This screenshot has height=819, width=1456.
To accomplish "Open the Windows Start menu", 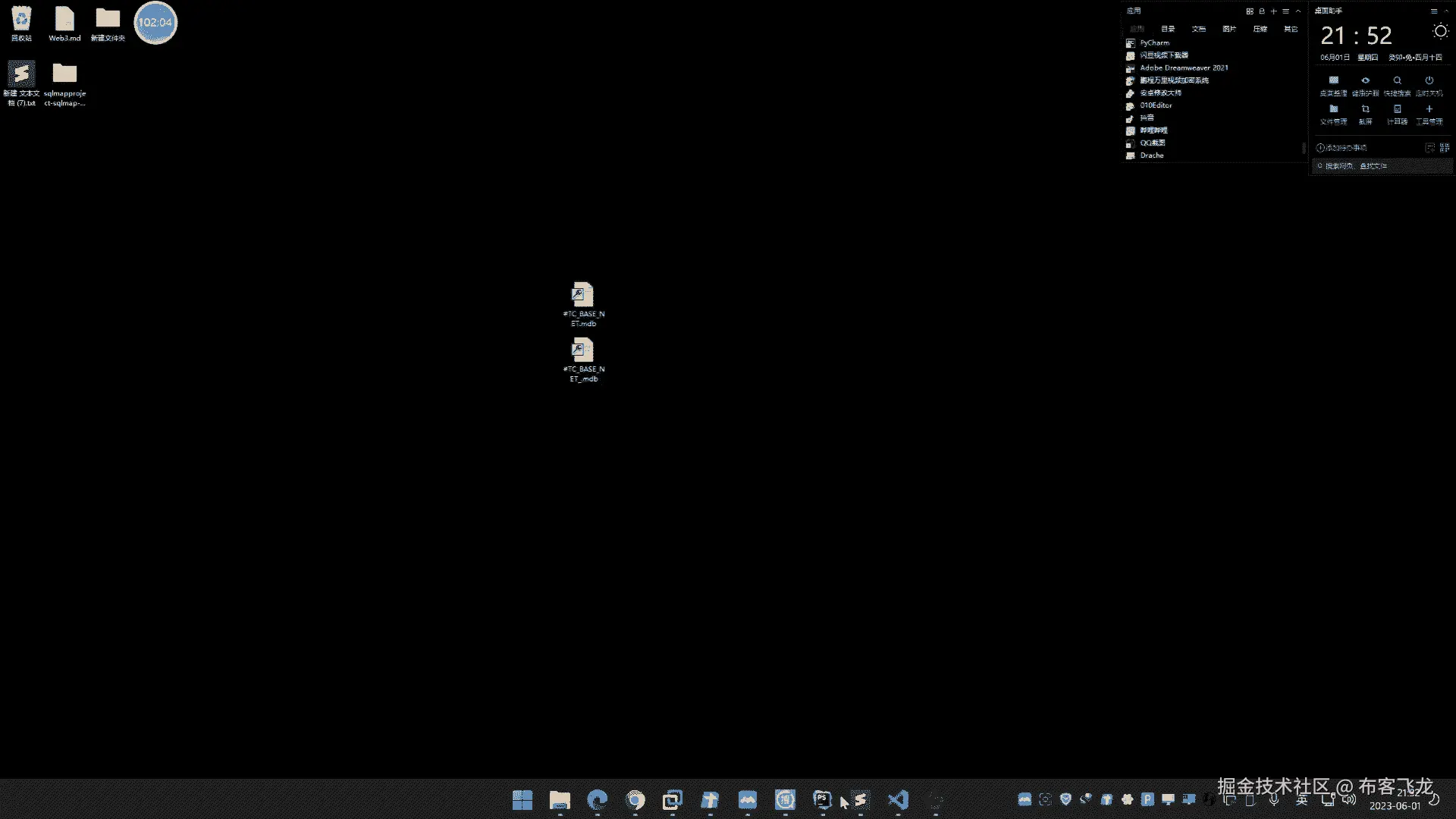I will pyautogui.click(x=522, y=800).
